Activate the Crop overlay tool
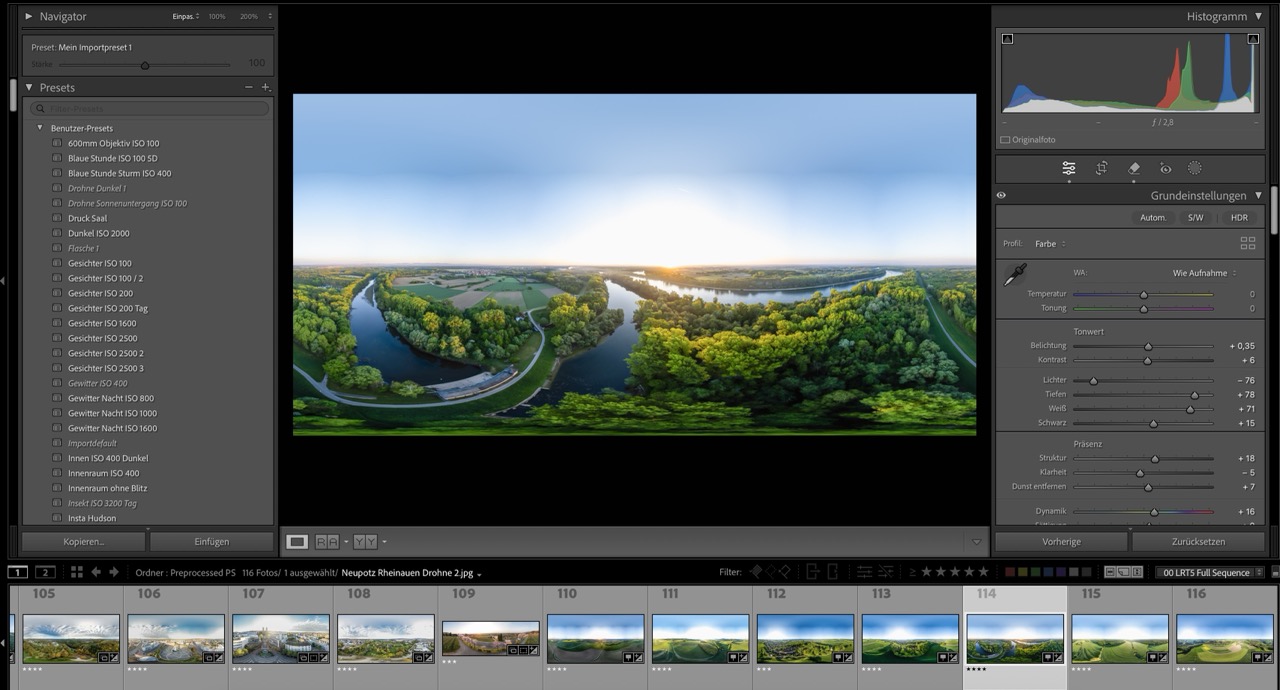This screenshot has width=1280, height=690. (1101, 168)
